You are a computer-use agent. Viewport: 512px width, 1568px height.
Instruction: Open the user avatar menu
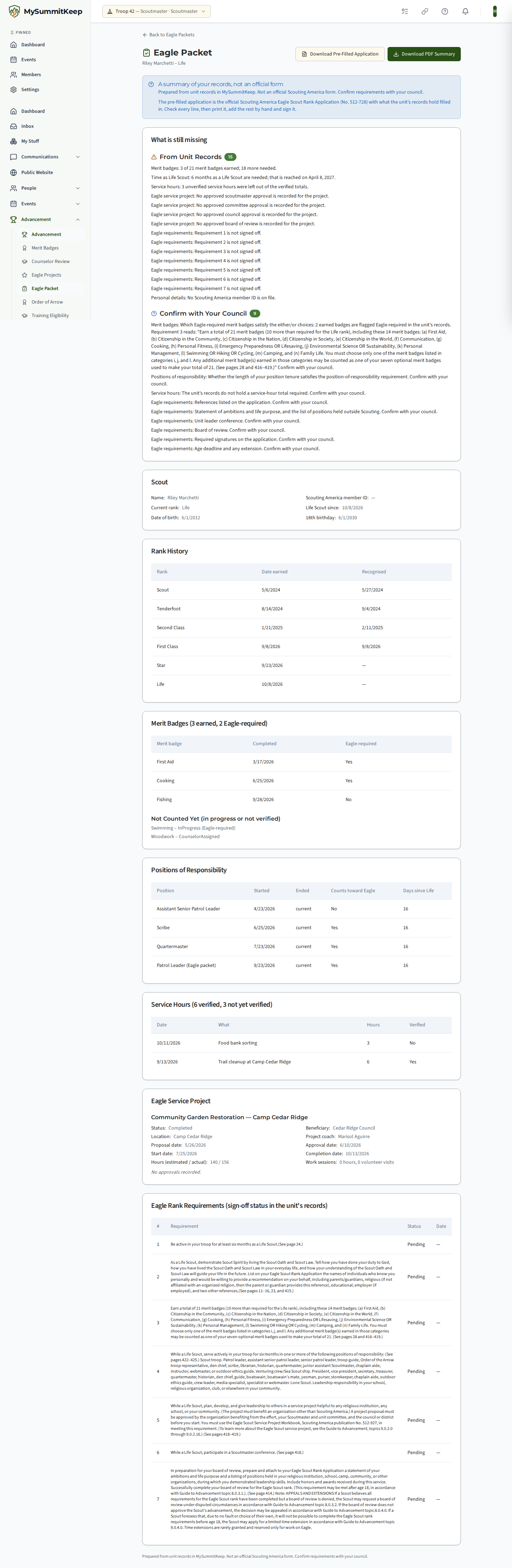click(495, 11)
